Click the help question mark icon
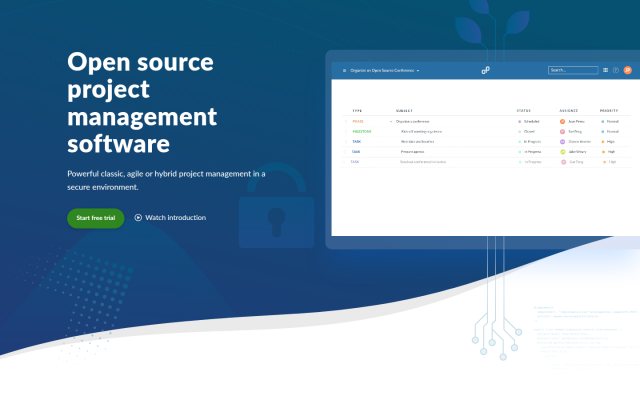640x400 pixels. point(616,70)
